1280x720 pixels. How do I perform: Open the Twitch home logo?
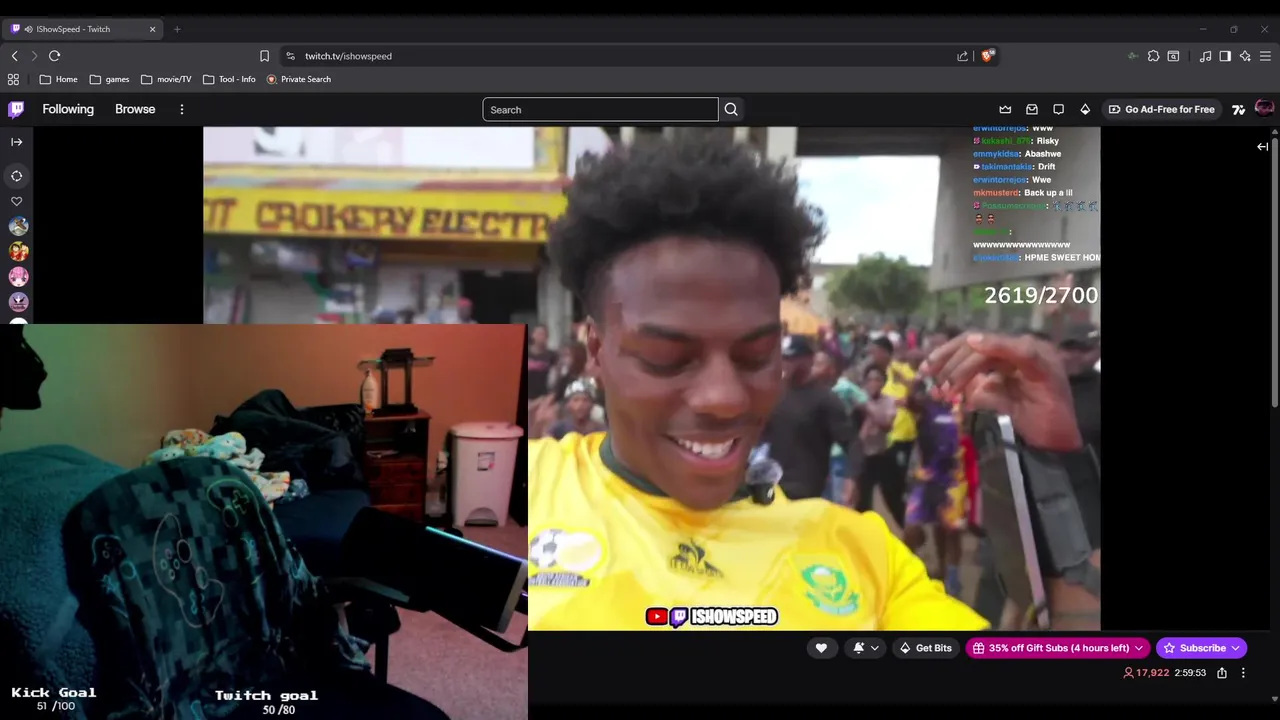[x=16, y=110]
